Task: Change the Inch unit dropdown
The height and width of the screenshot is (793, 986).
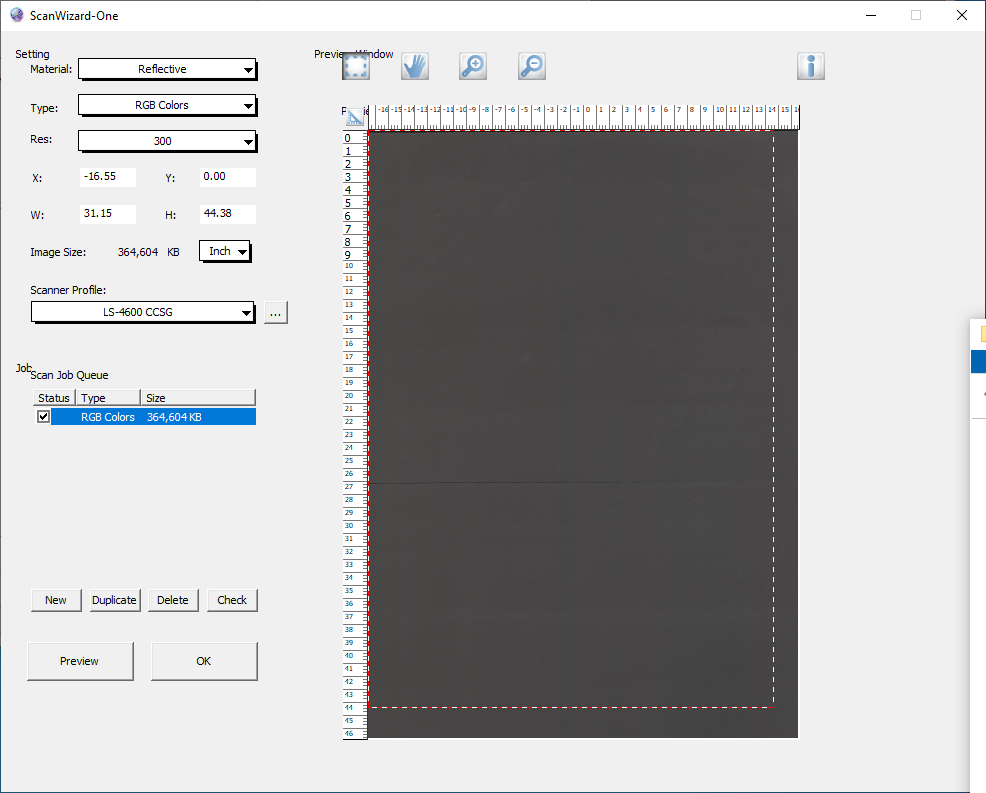Action: tap(225, 251)
